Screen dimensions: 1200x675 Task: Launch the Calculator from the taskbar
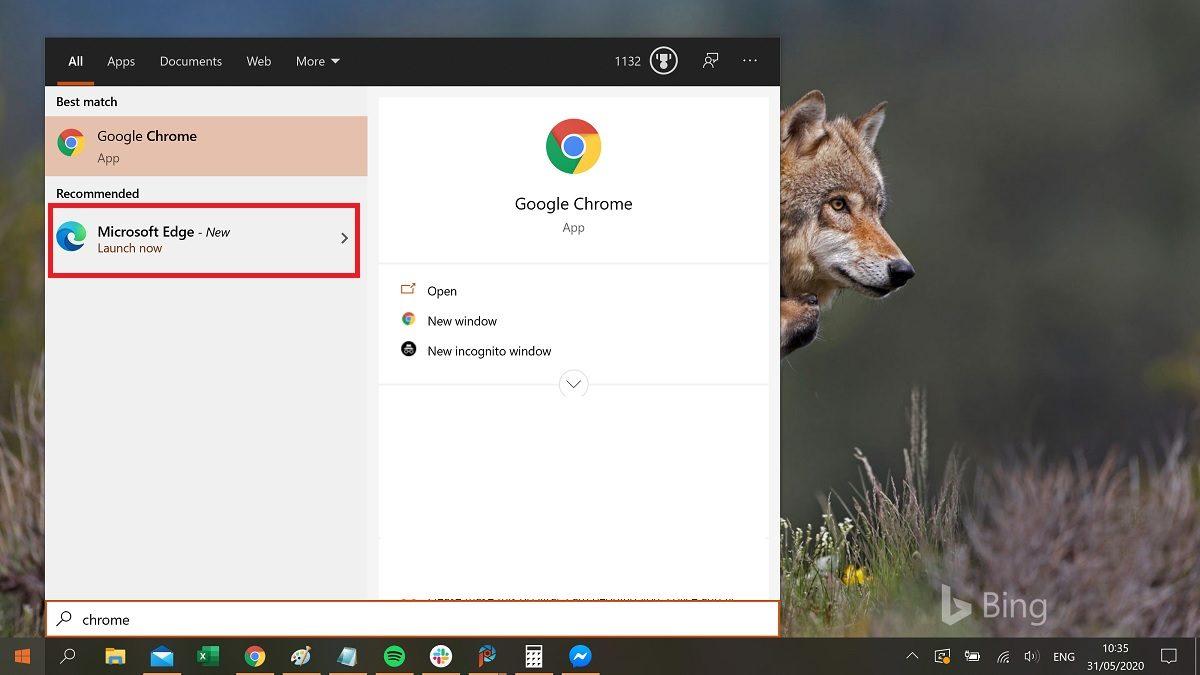coord(533,657)
